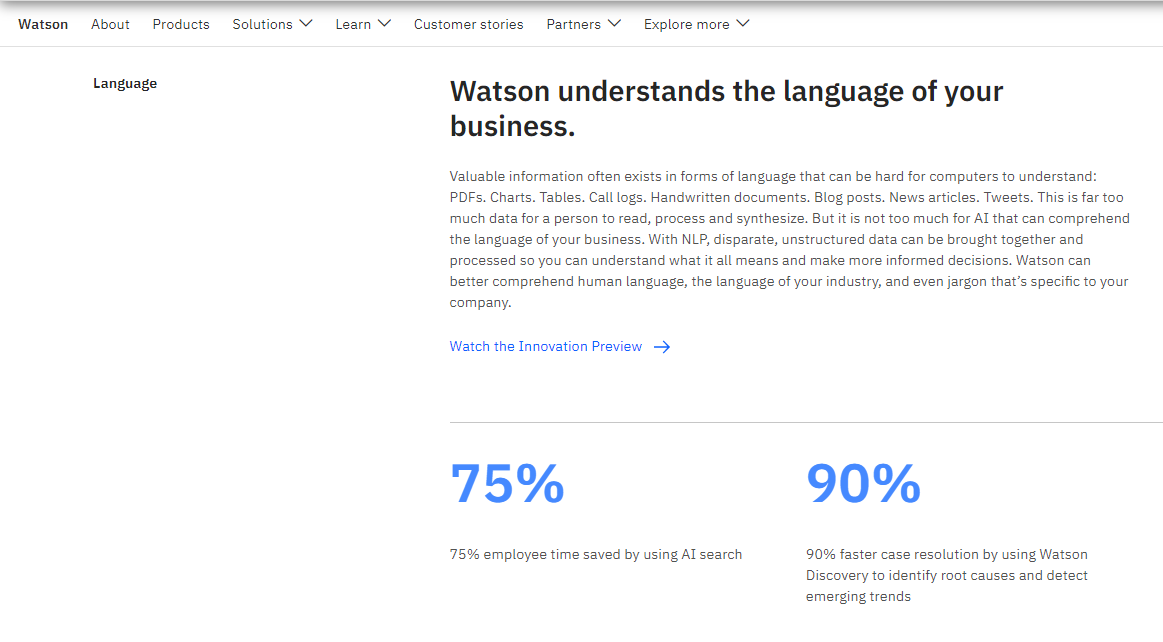The height and width of the screenshot is (642, 1163).
Task: Navigate to the Products page
Action: click(x=181, y=23)
